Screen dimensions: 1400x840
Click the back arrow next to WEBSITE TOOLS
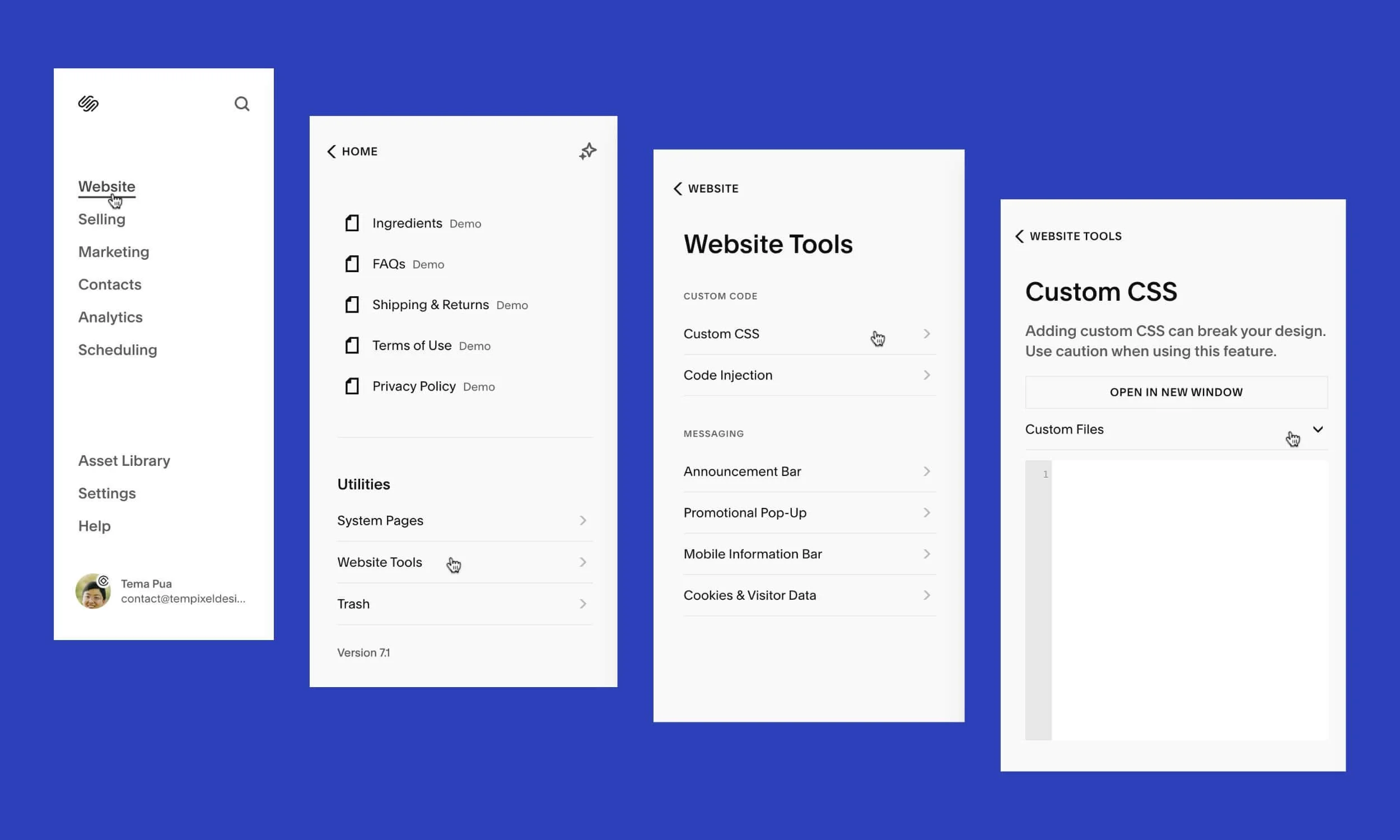pos(1019,236)
